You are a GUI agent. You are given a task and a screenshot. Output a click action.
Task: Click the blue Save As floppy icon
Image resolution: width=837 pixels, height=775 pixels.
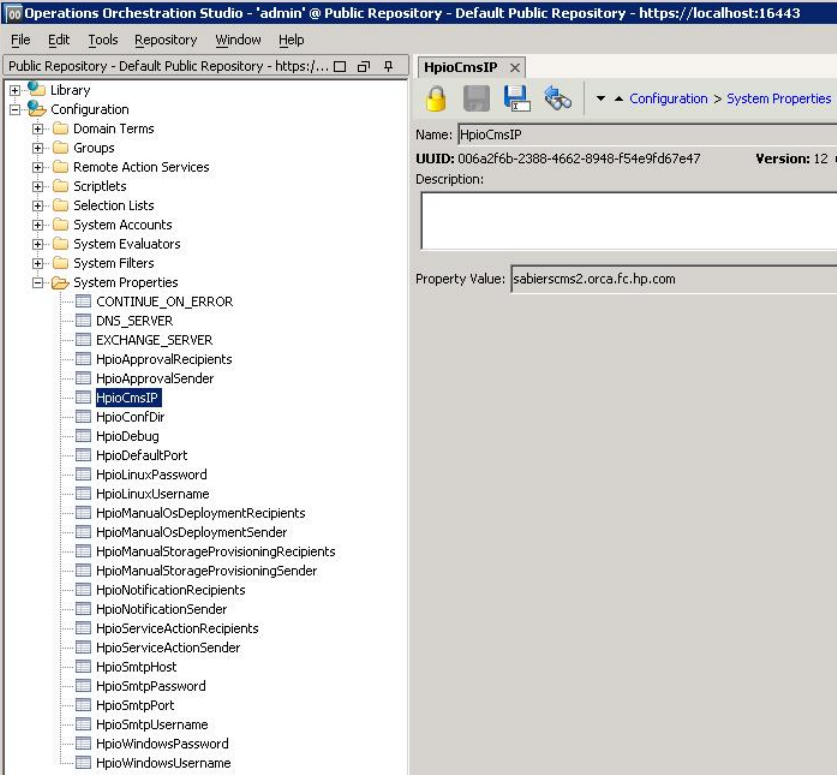click(516, 98)
